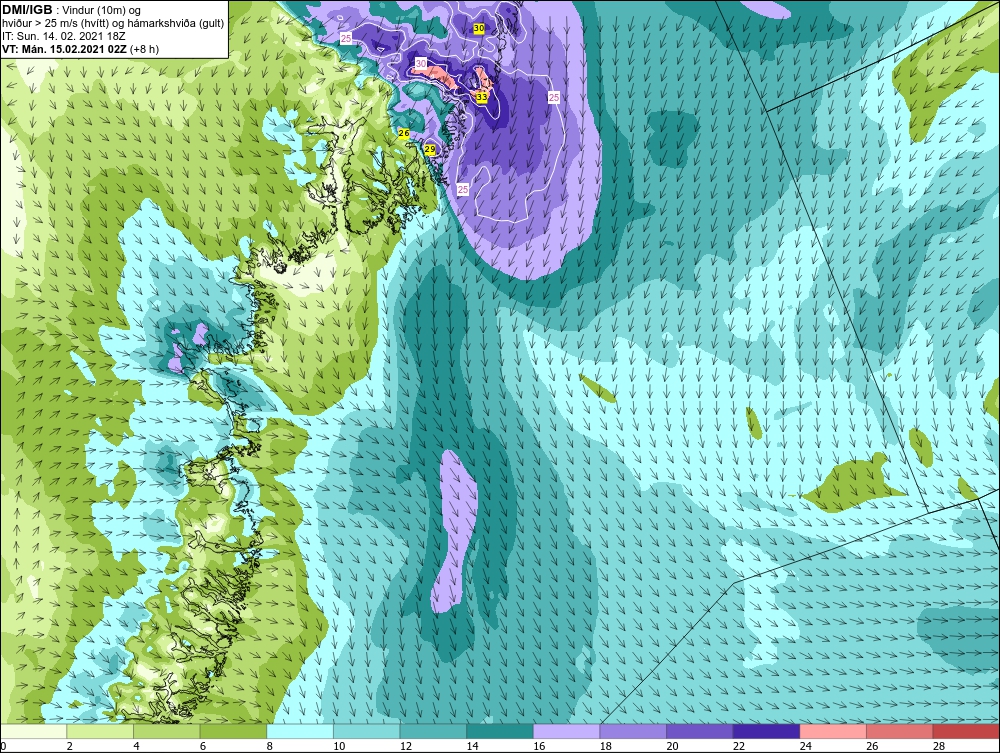The width and height of the screenshot is (1000, 753).
Task: Select the legend scale value '4'
Action: pyautogui.click(x=136, y=746)
